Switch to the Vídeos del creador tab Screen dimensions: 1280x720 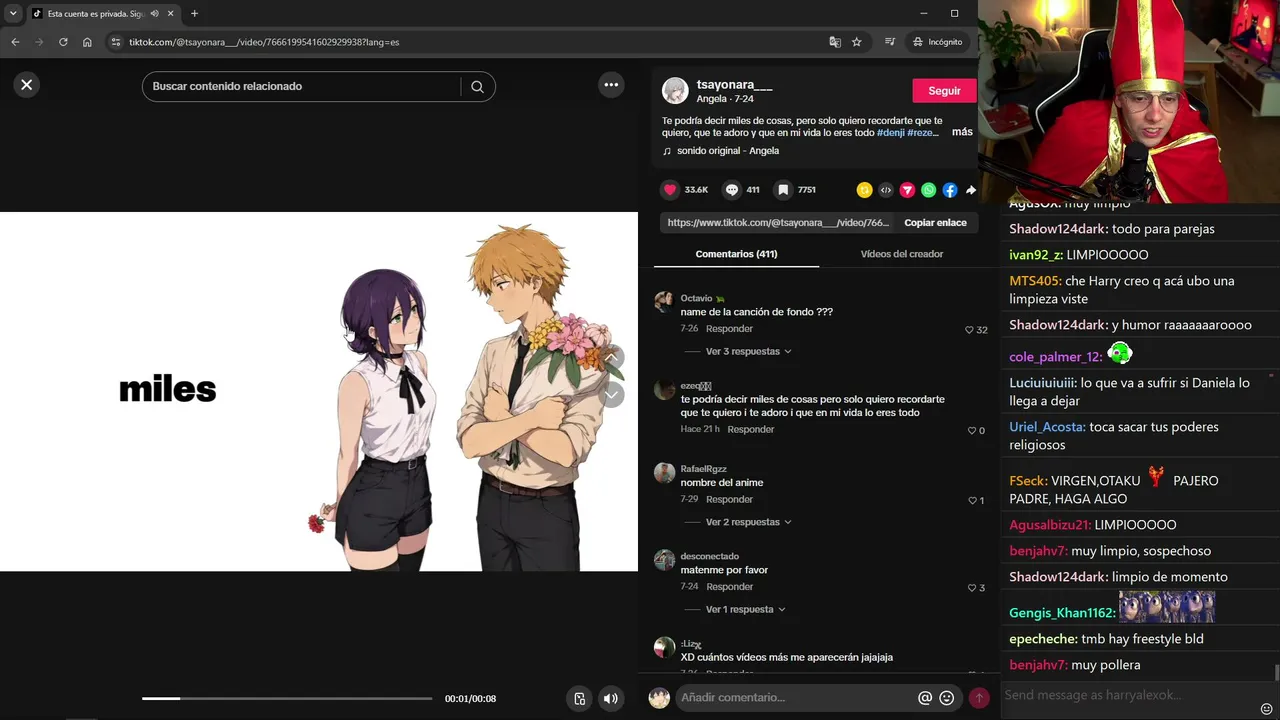pos(902,254)
